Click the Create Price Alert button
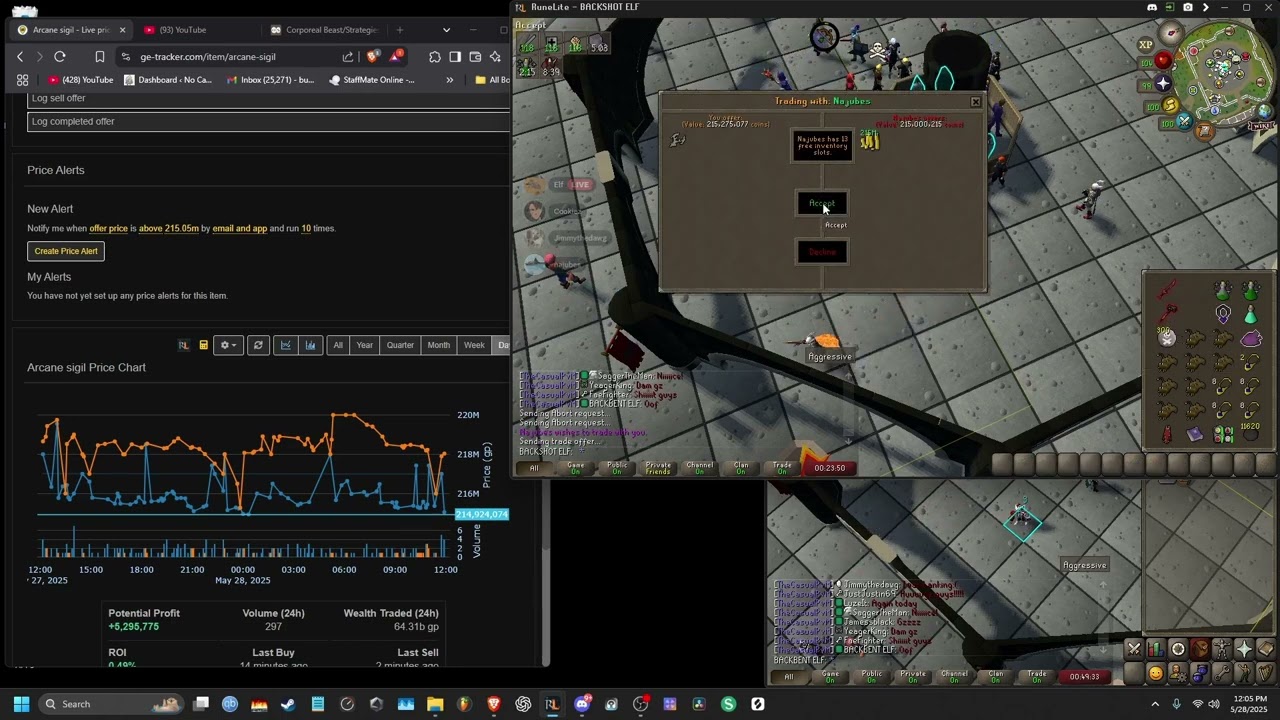The height and width of the screenshot is (720, 1280). tap(66, 251)
